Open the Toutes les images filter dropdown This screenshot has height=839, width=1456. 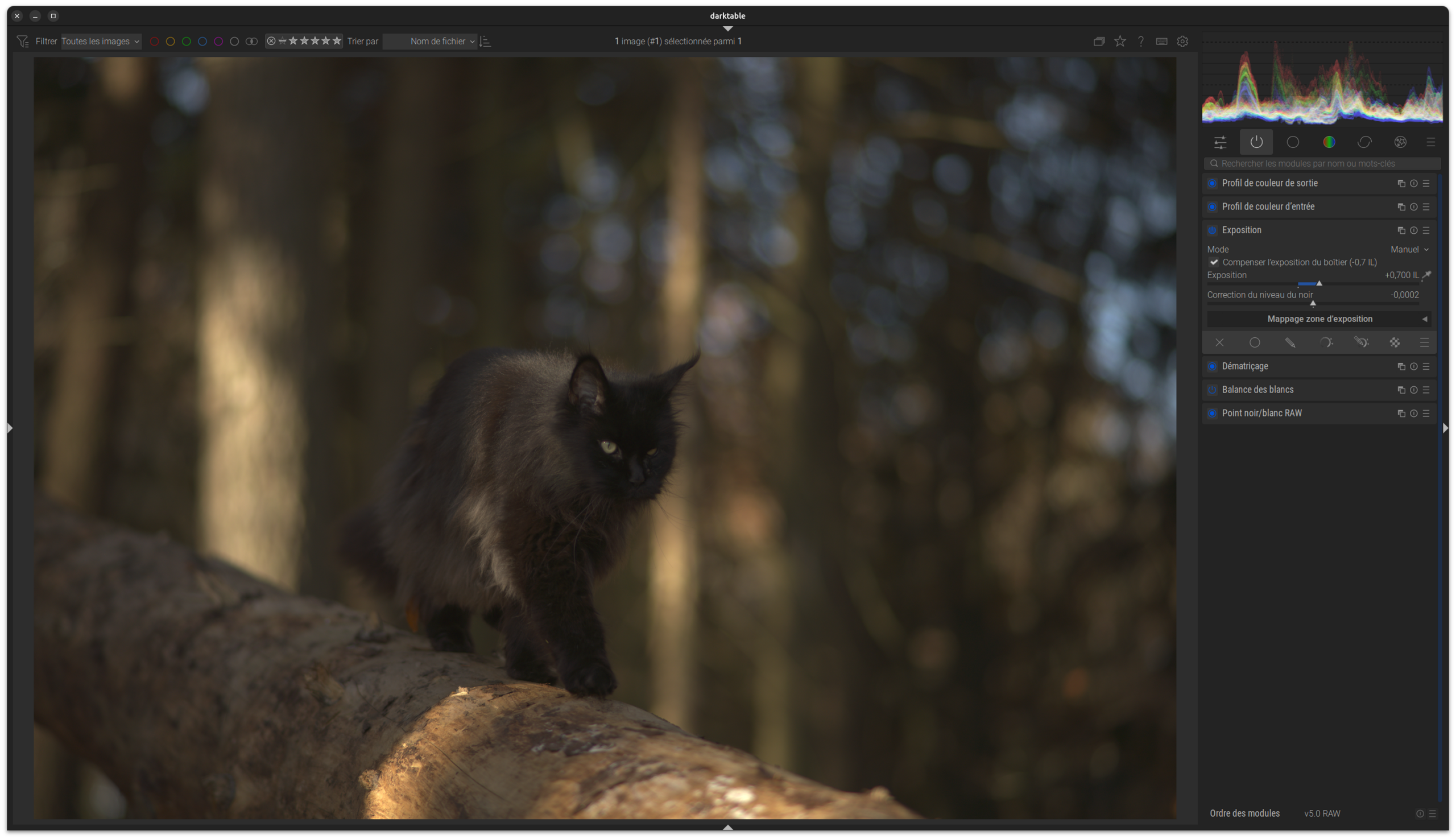(101, 42)
